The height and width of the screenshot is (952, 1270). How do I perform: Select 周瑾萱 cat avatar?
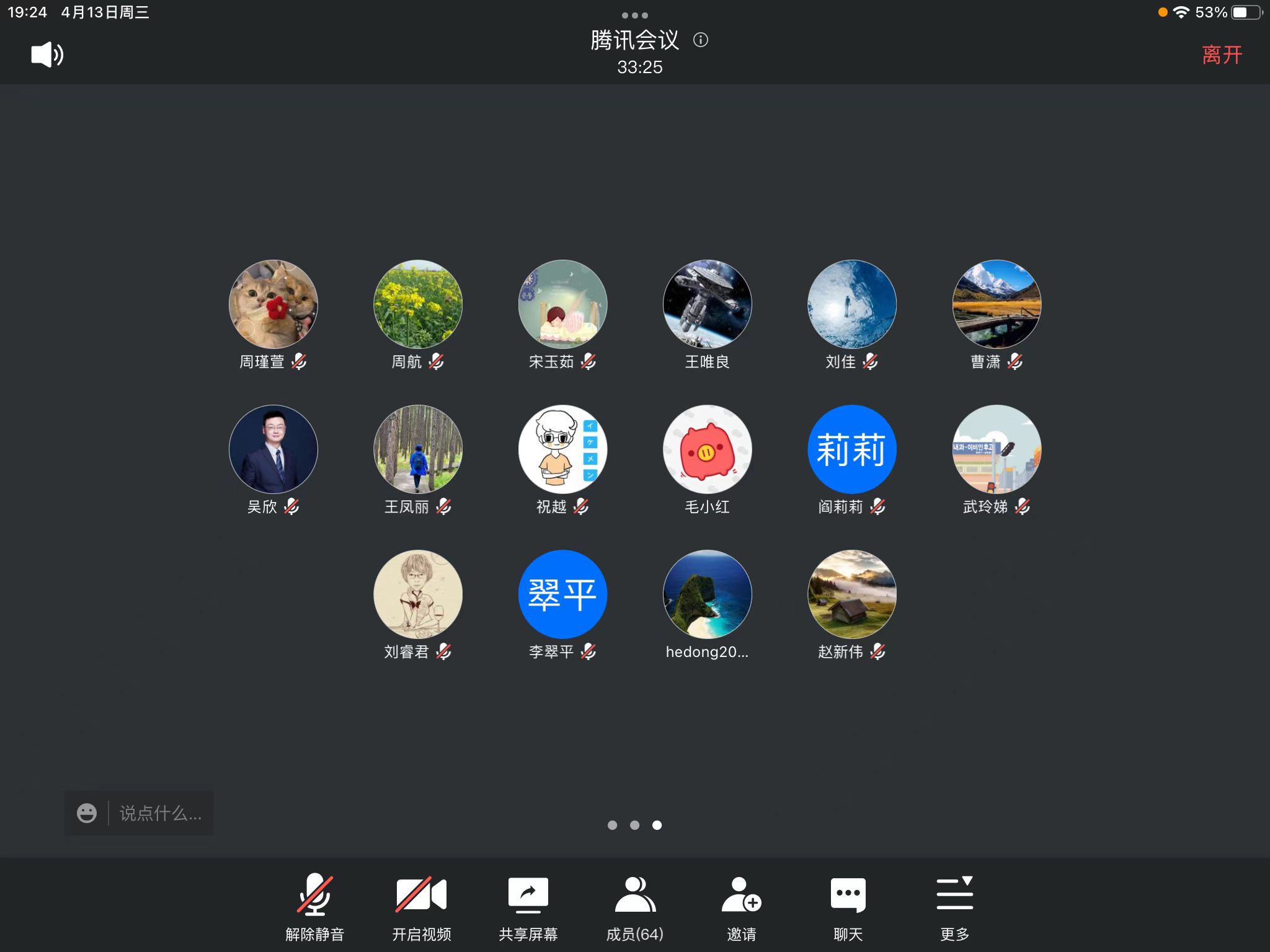[273, 304]
